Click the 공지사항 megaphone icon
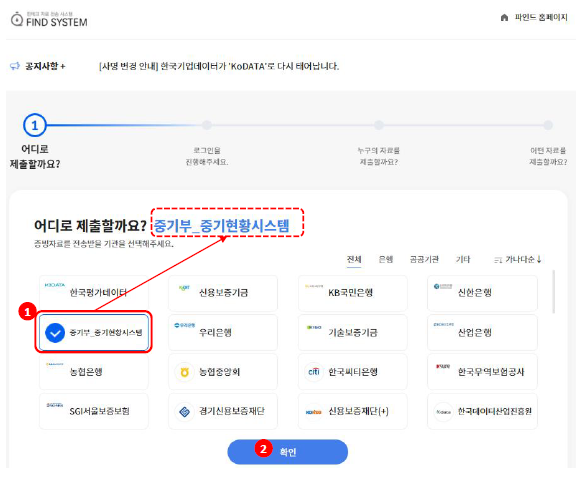 [x=15, y=66]
